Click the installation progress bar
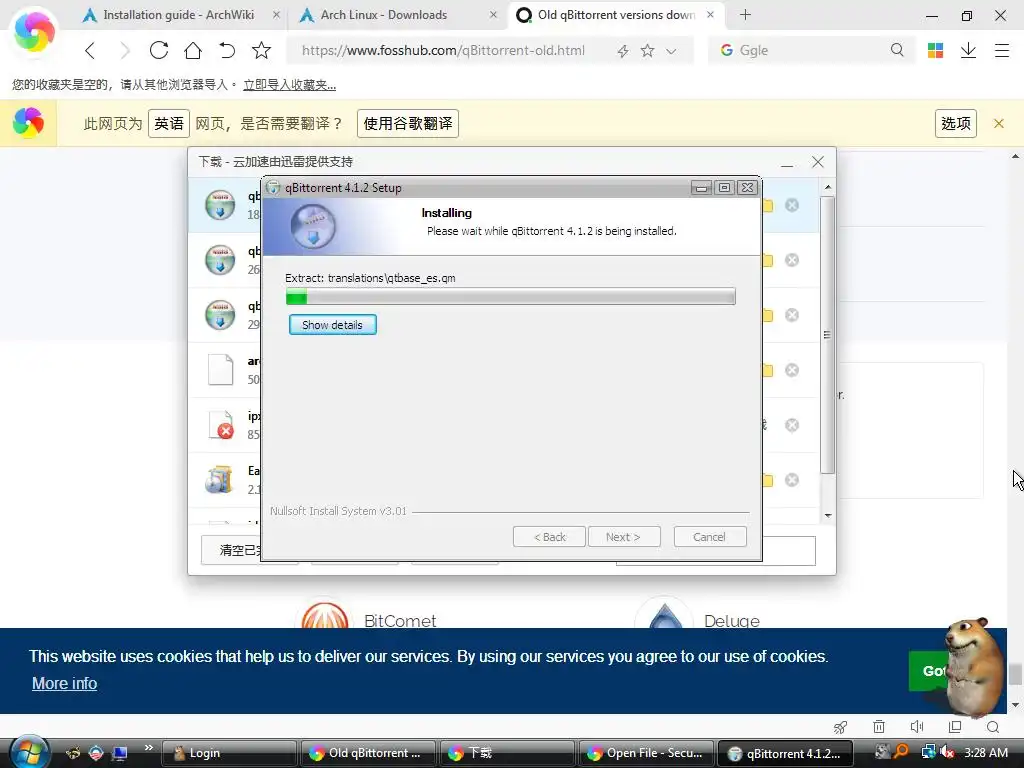Viewport: 1024px width, 768px height. click(x=511, y=296)
